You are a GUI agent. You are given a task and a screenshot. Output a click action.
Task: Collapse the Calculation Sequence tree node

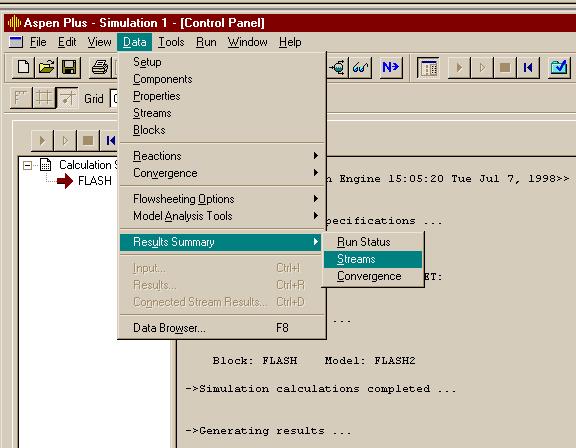coord(27,165)
